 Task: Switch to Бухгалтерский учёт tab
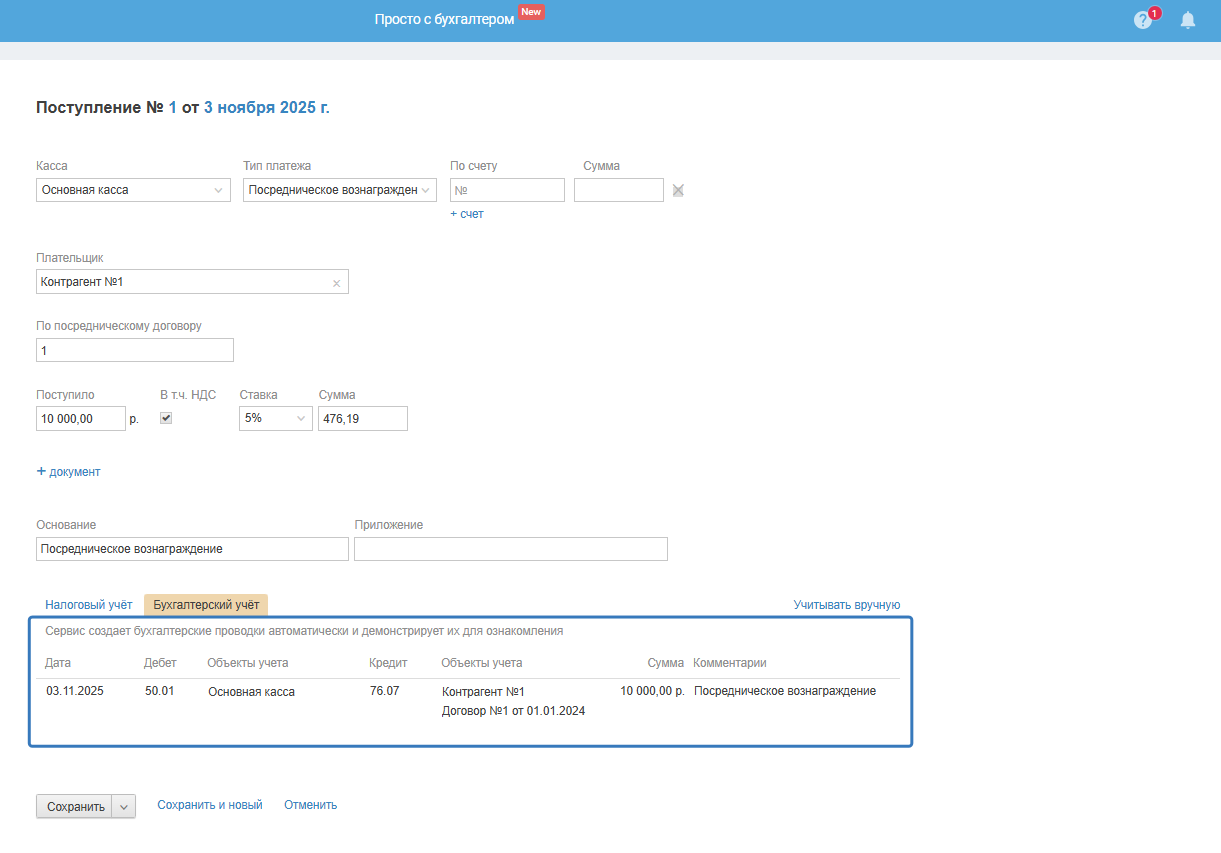(206, 605)
